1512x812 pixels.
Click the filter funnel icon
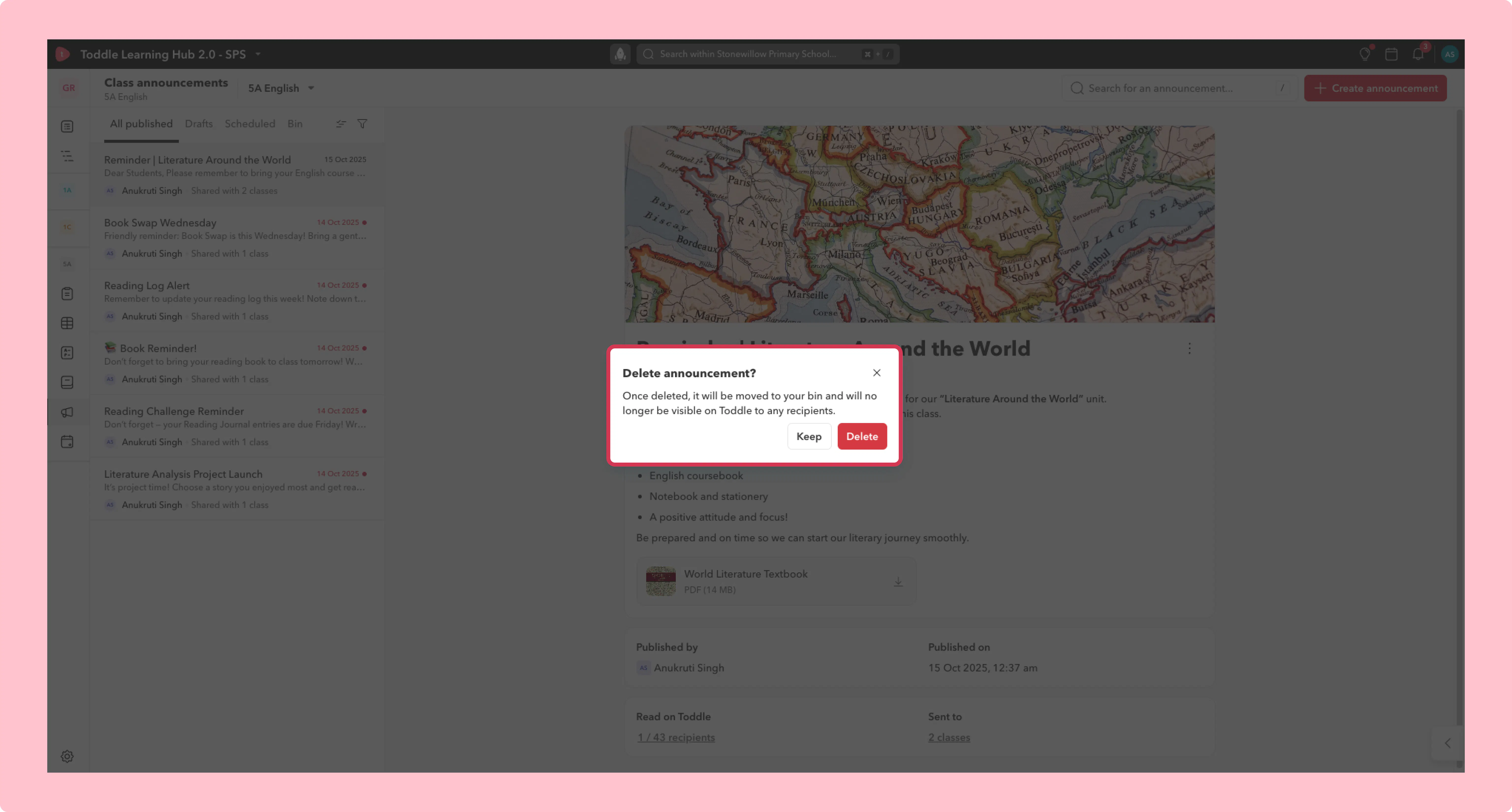(x=362, y=124)
